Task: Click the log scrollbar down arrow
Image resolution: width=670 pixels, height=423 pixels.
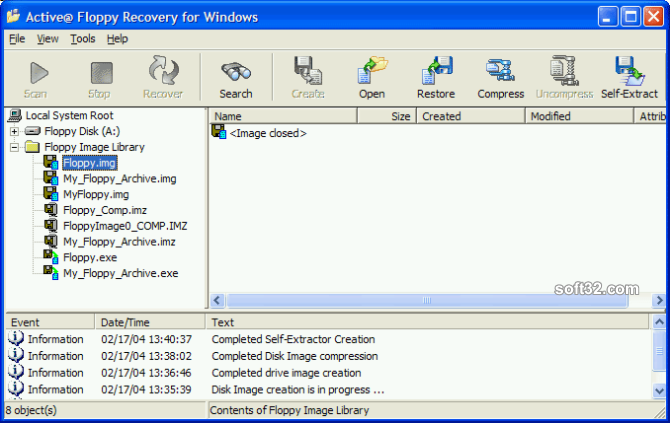Action: 659,390
